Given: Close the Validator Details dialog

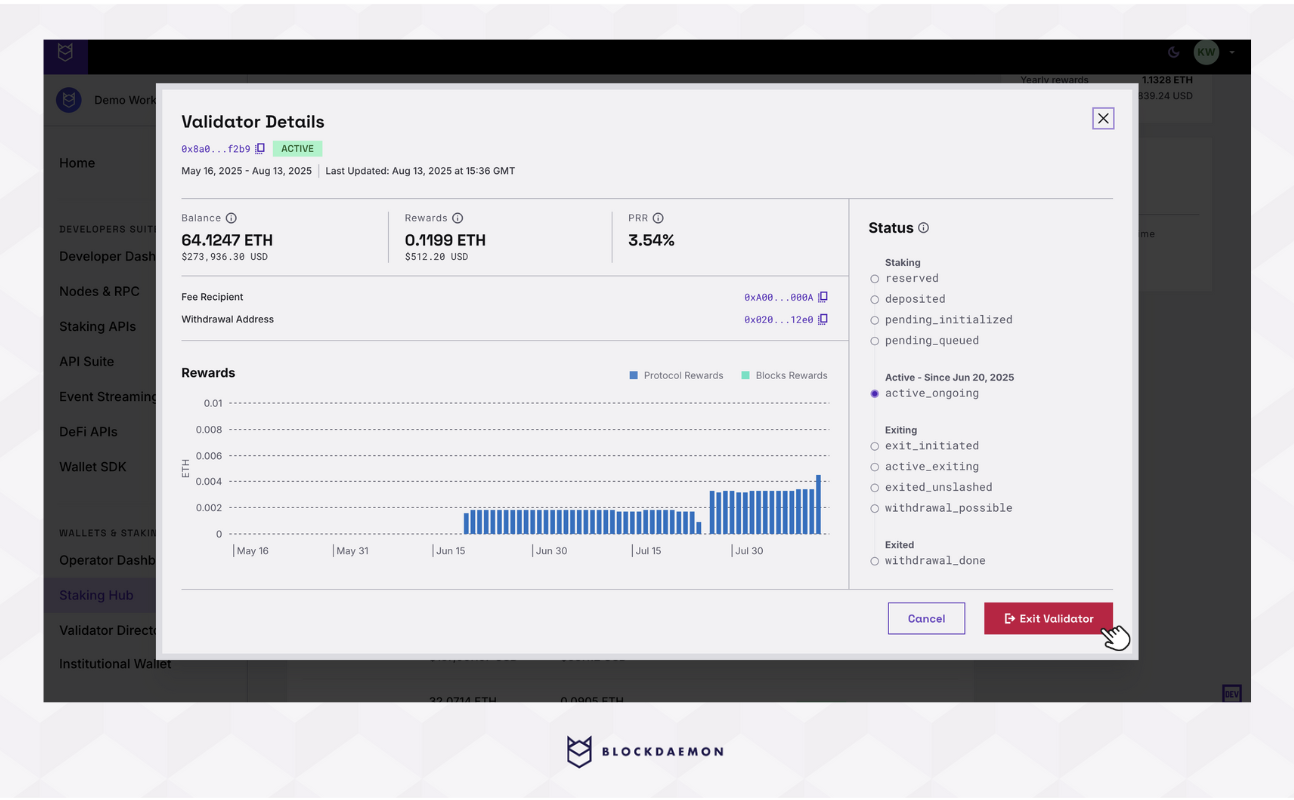Looking at the screenshot, I should coord(1103,118).
